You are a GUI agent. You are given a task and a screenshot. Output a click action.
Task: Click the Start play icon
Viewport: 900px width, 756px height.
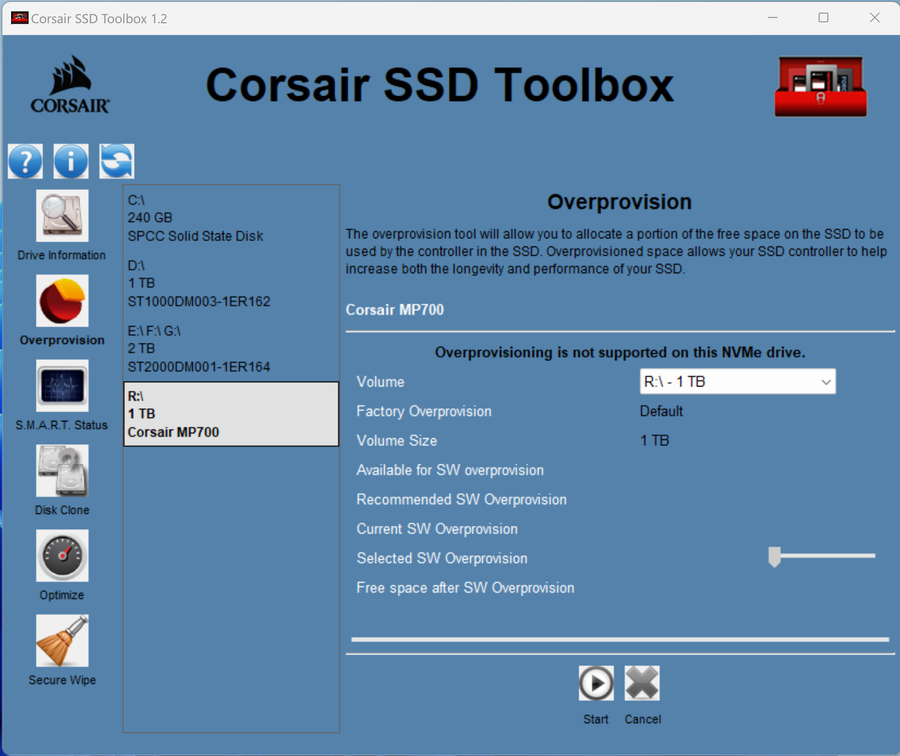[596, 683]
